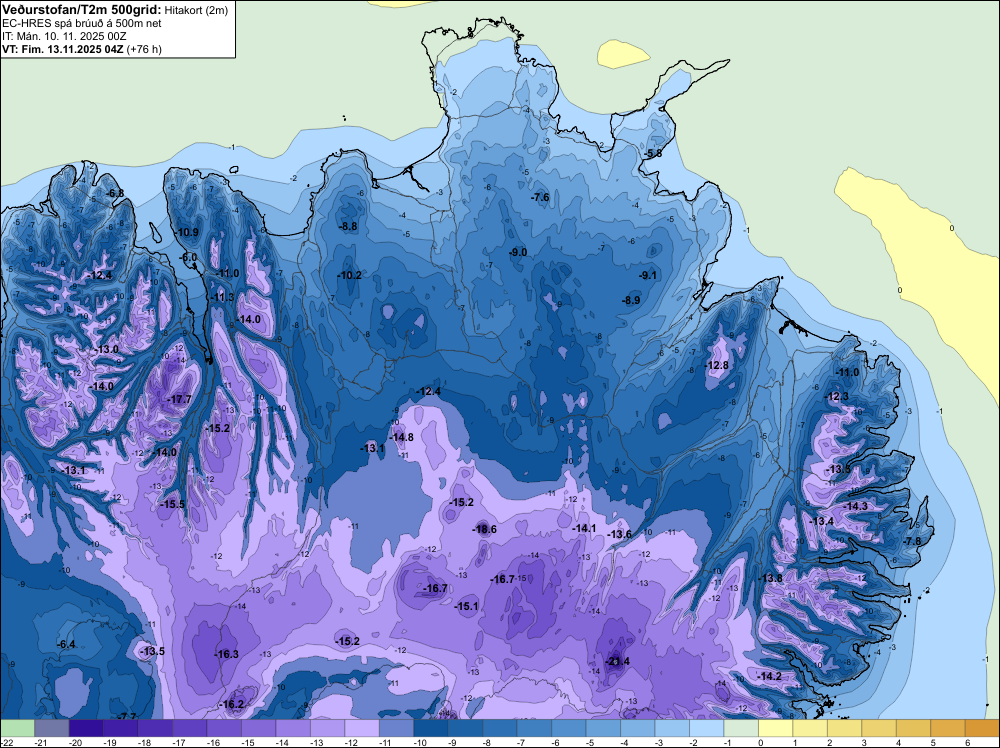Select the -4 legend color swatch

tap(637, 728)
